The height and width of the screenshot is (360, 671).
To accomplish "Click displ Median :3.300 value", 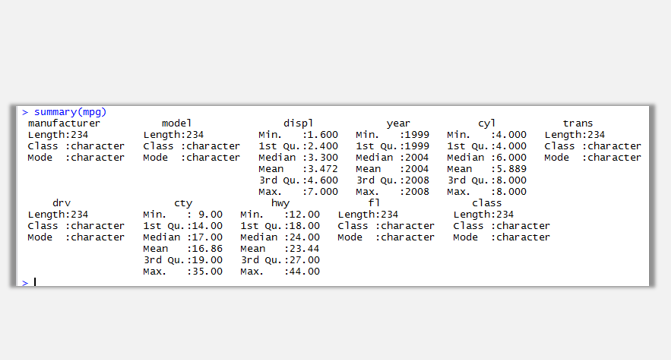I will tap(298, 158).
